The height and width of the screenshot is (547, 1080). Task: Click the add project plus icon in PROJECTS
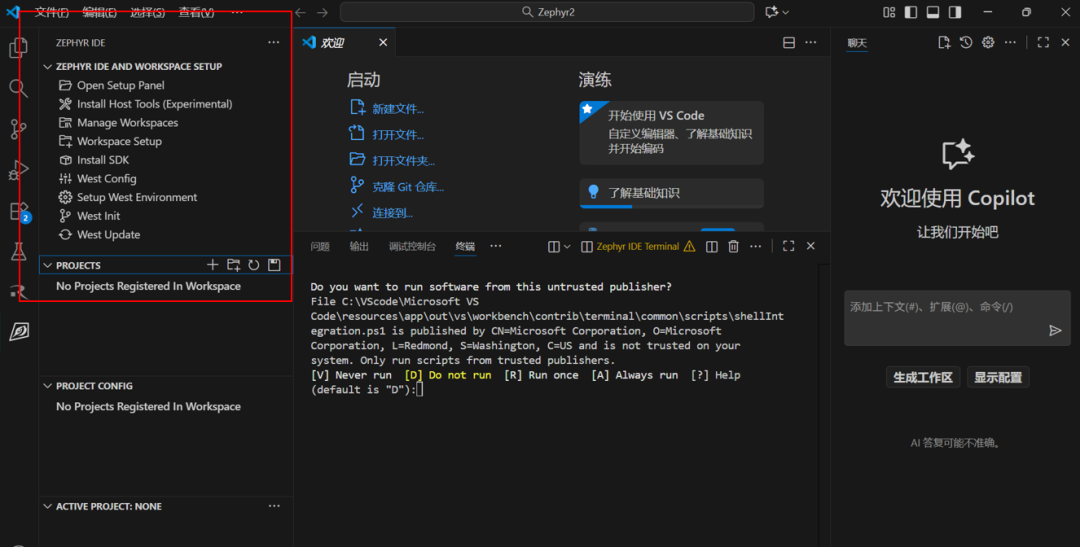click(x=212, y=265)
